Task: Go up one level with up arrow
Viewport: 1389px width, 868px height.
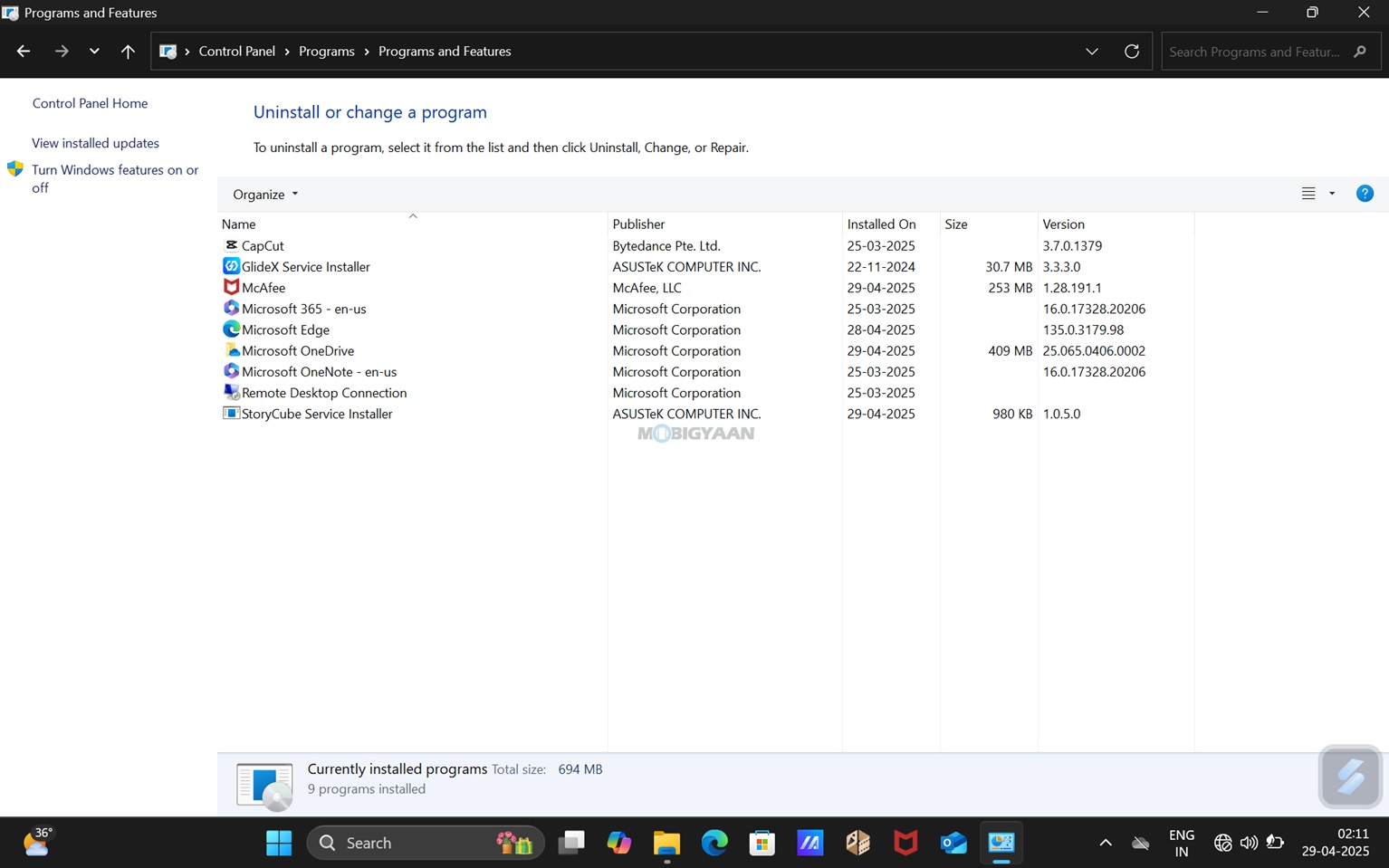Action: 128,52
